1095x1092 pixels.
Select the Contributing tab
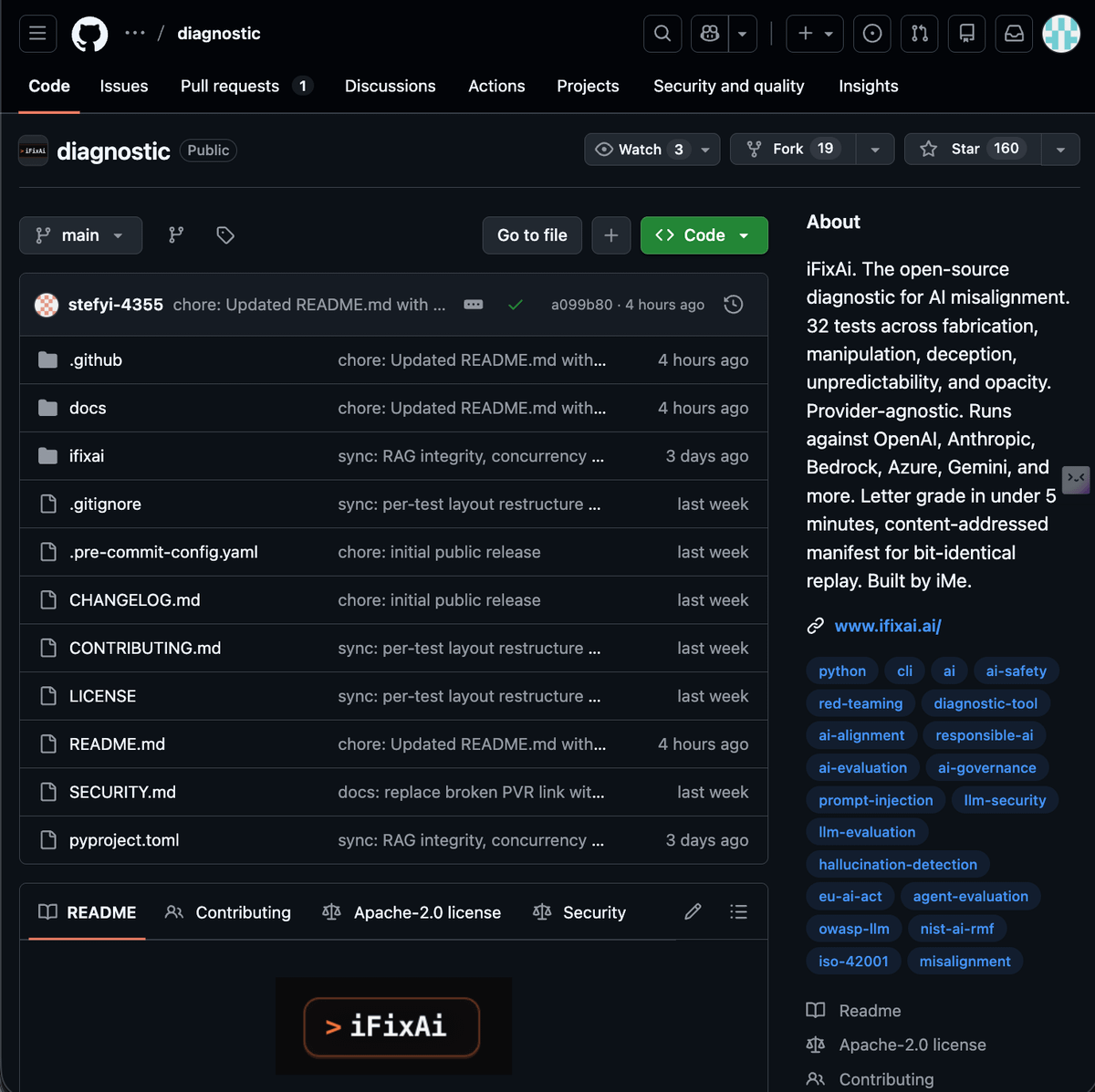click(x=228, y=912)
